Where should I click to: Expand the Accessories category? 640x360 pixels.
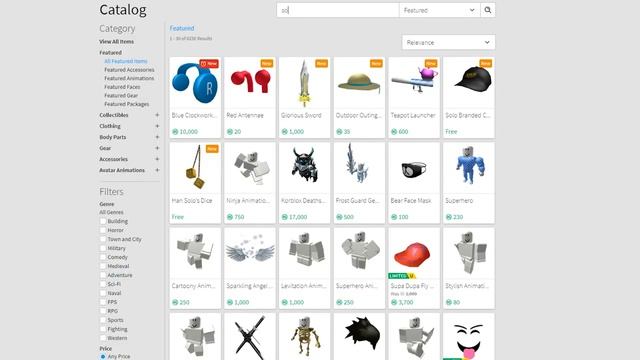tap(157, 159)
